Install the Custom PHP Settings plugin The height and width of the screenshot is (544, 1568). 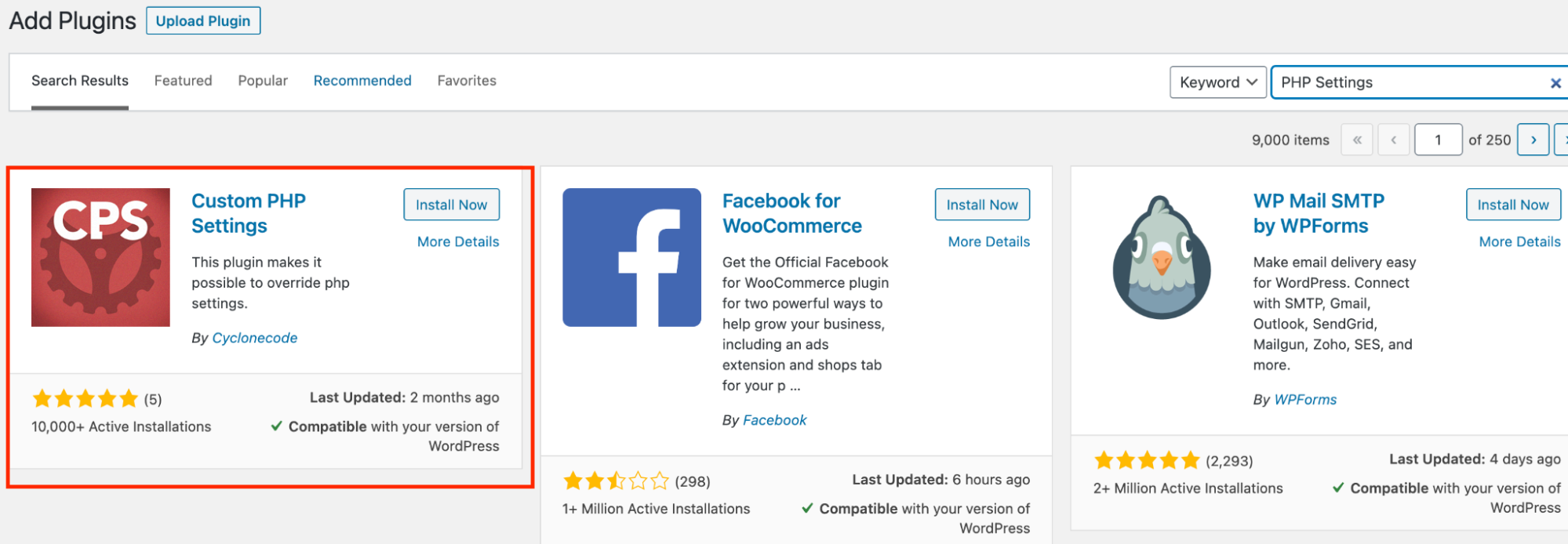pos(451,205)
